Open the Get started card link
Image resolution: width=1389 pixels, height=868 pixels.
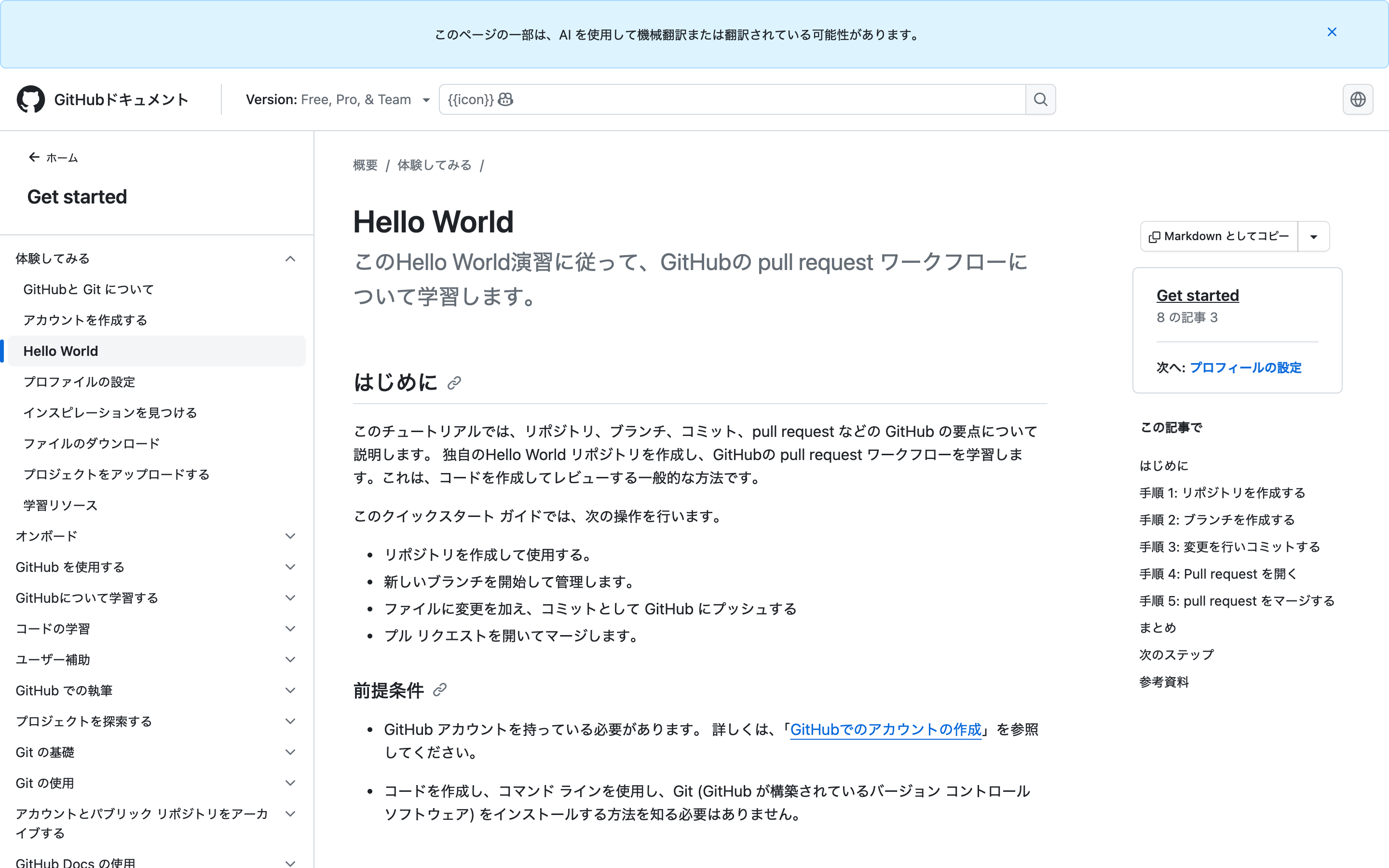point(1198,295)
